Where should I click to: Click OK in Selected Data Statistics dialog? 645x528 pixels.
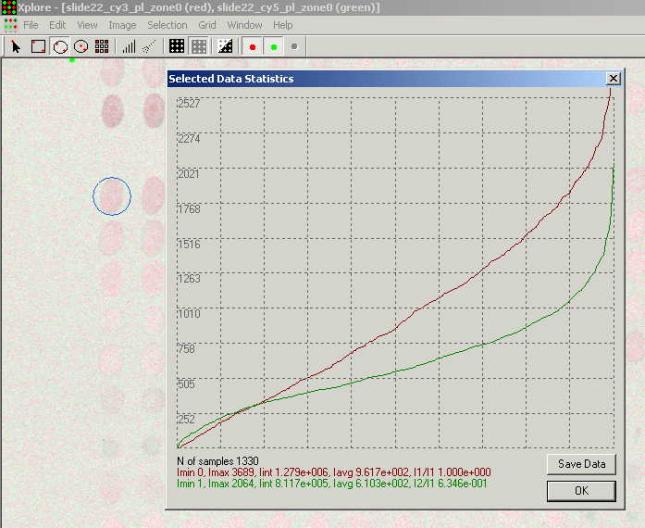coord(581,490)
